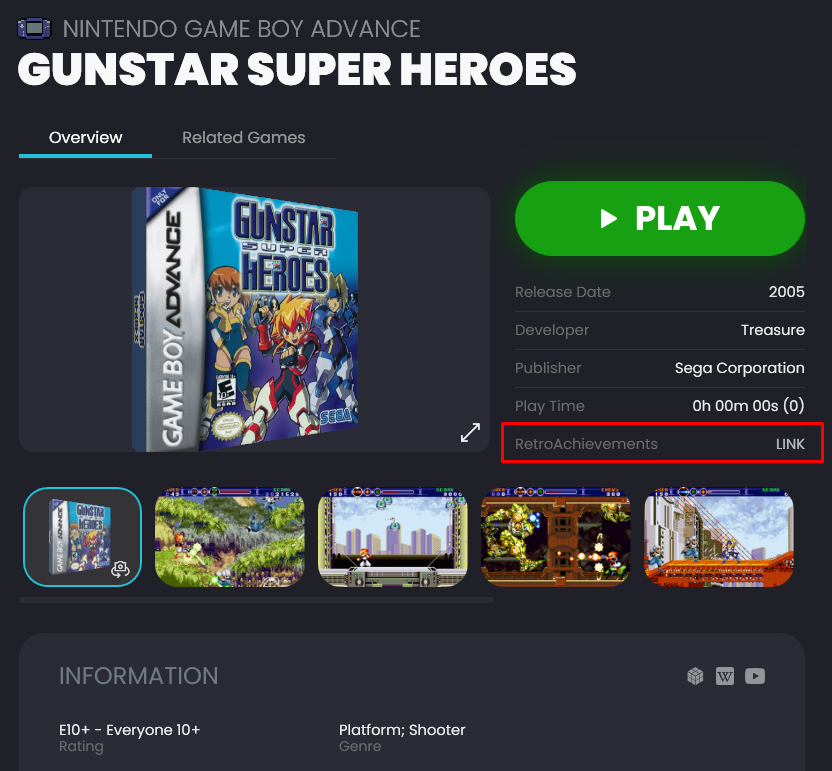
Task: Select the city skyline screenshot thumbnail
Action: (x=393, y=537)
